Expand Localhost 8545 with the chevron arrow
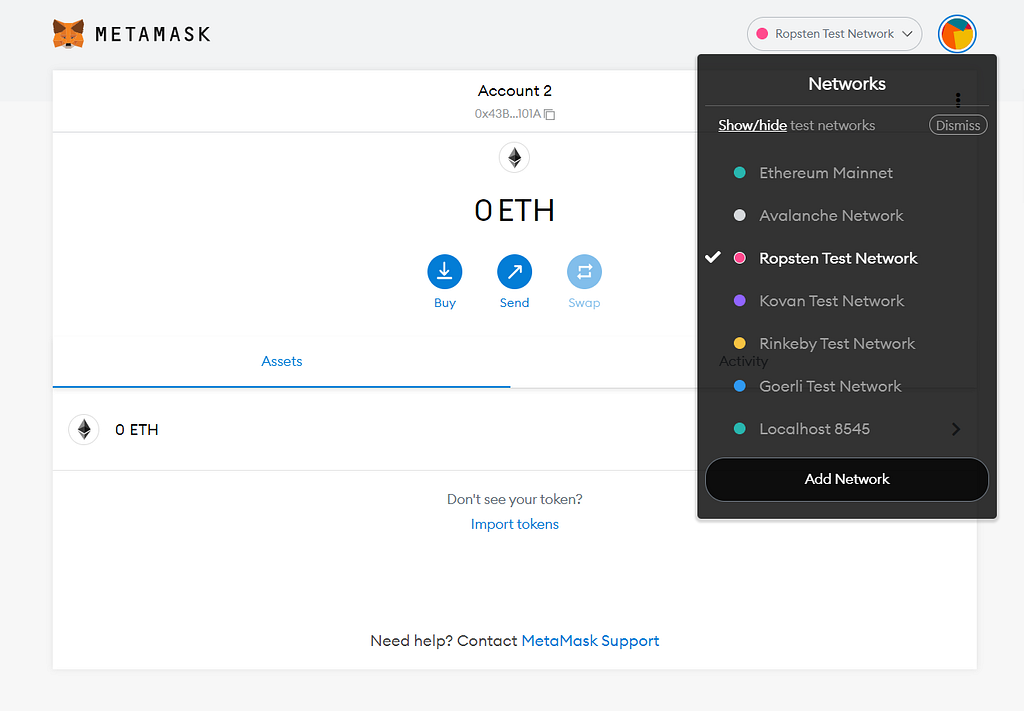Screen dimensions: 1024x711 click(x=956, y=429)
